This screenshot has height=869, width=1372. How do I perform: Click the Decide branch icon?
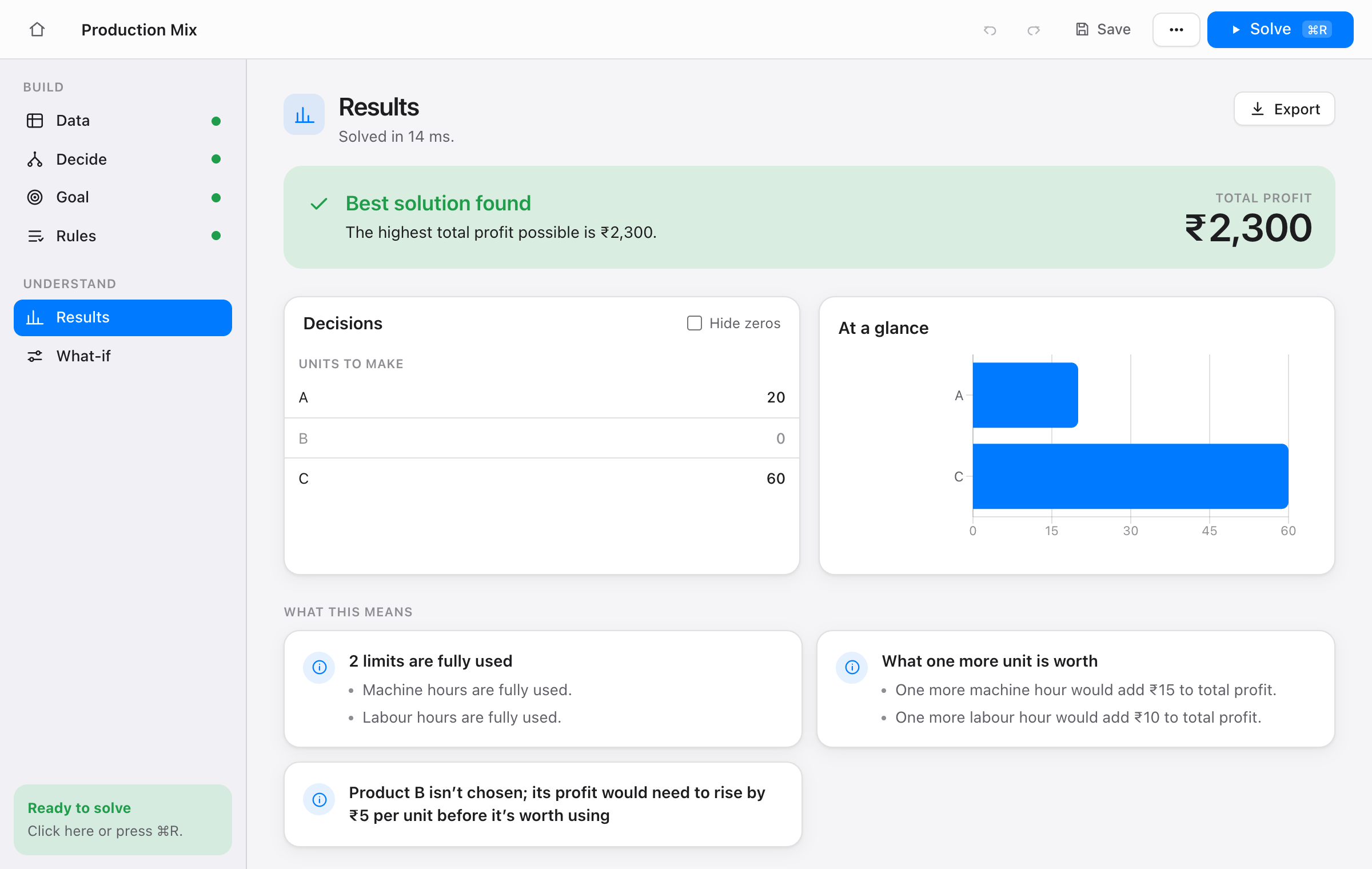coord(35,159)
